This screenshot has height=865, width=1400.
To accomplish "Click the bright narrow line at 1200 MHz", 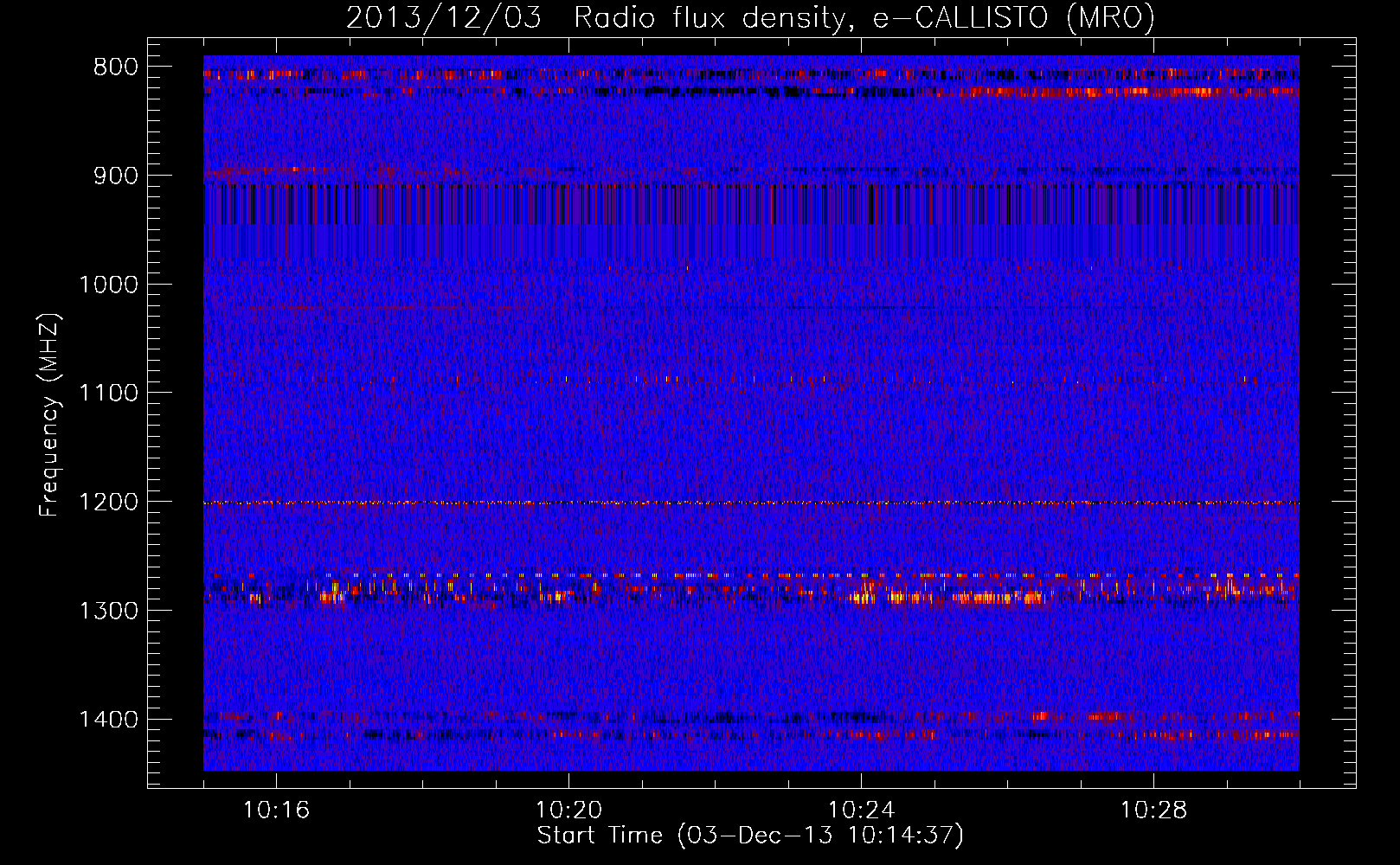I will point(751,503).
